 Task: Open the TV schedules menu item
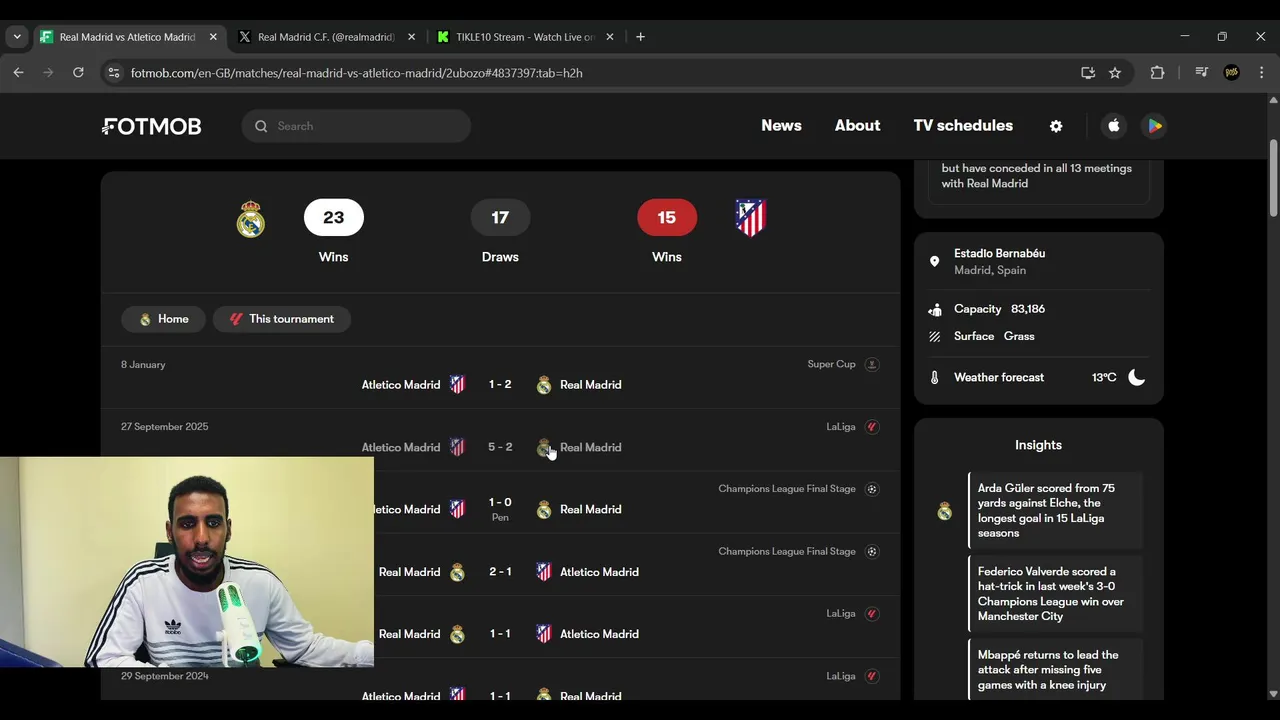(963, 126)
